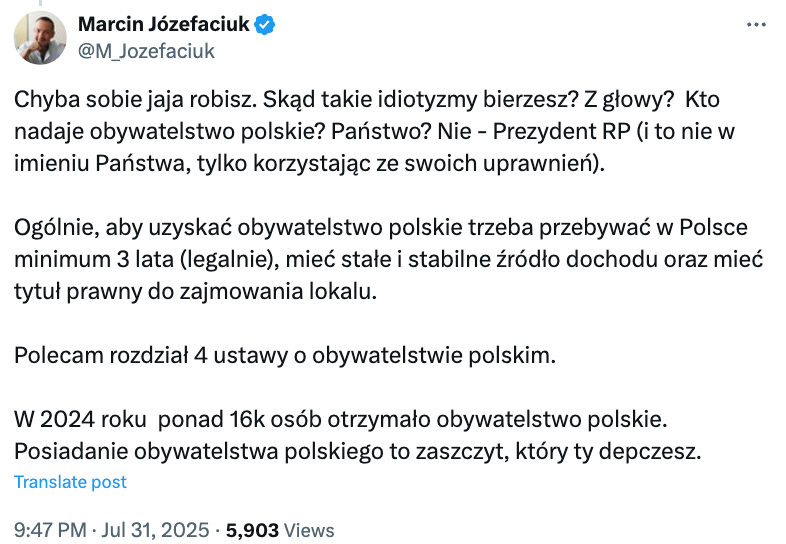Click the sentence "Polecam rozdział 4 ustawy"
Viewport: 786px width, 544px height.
[282, 355]
